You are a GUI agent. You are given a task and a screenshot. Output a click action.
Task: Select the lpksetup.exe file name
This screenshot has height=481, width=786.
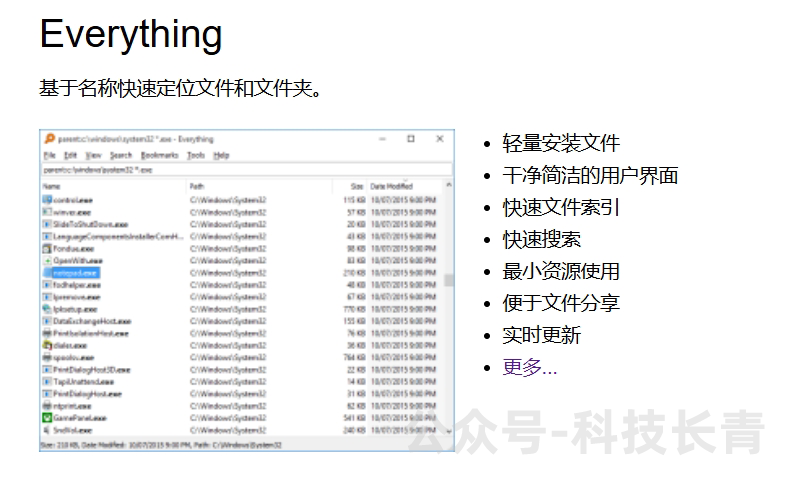(75, 309)
